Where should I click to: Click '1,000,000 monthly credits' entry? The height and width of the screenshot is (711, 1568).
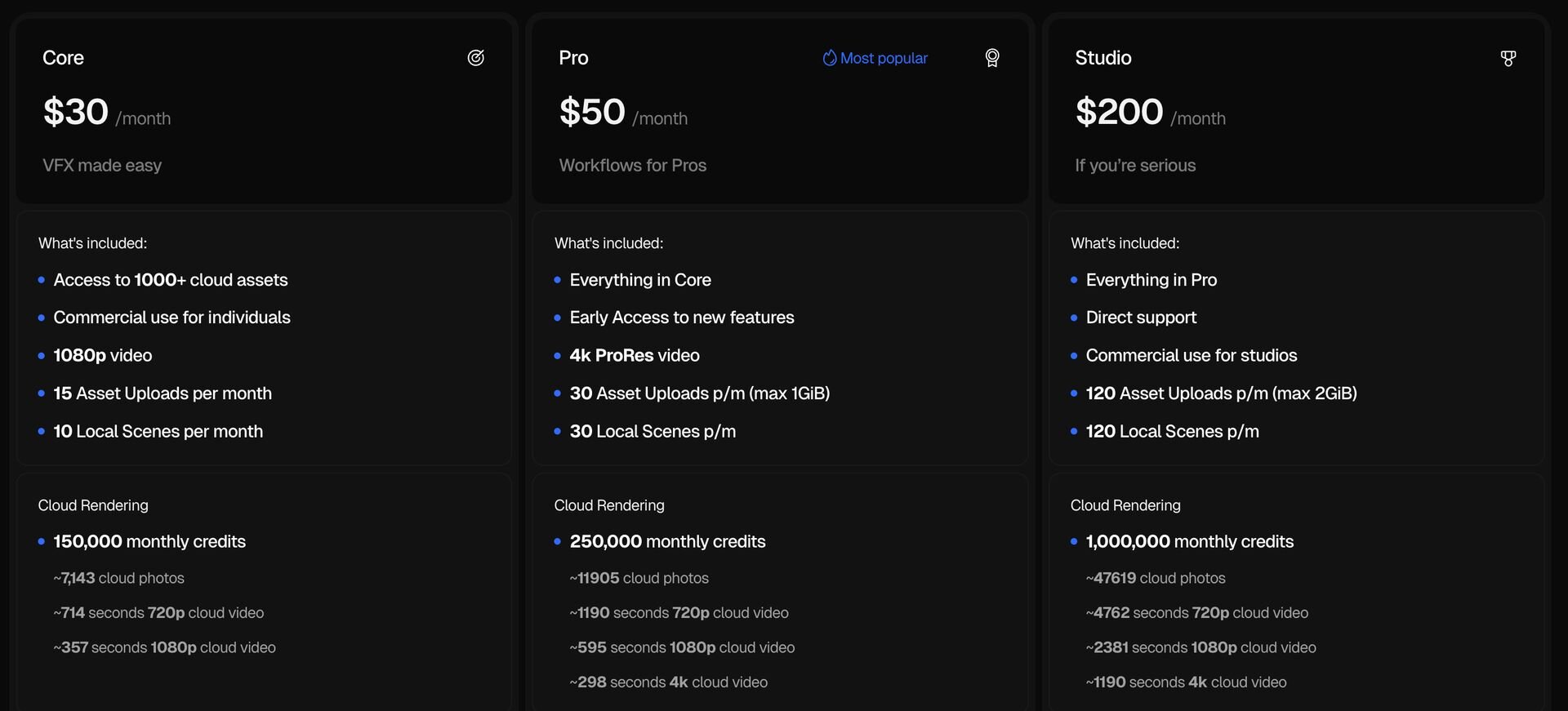tap(1189, 542)
